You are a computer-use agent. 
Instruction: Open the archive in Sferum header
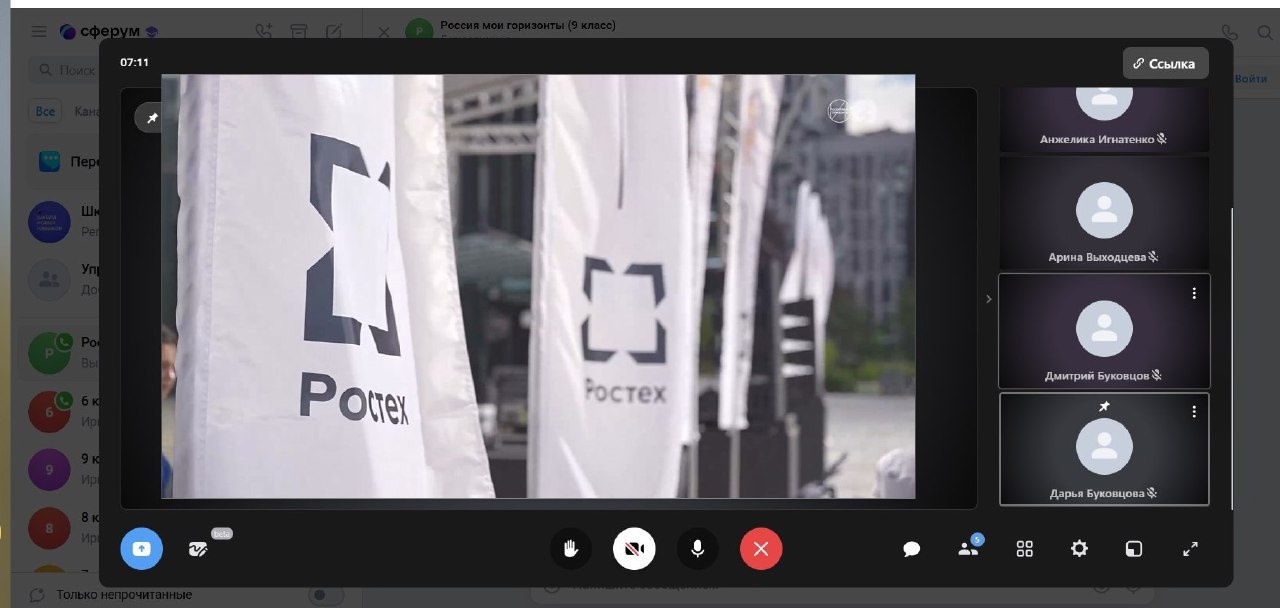pyautogui.click(x=298, y=32)
